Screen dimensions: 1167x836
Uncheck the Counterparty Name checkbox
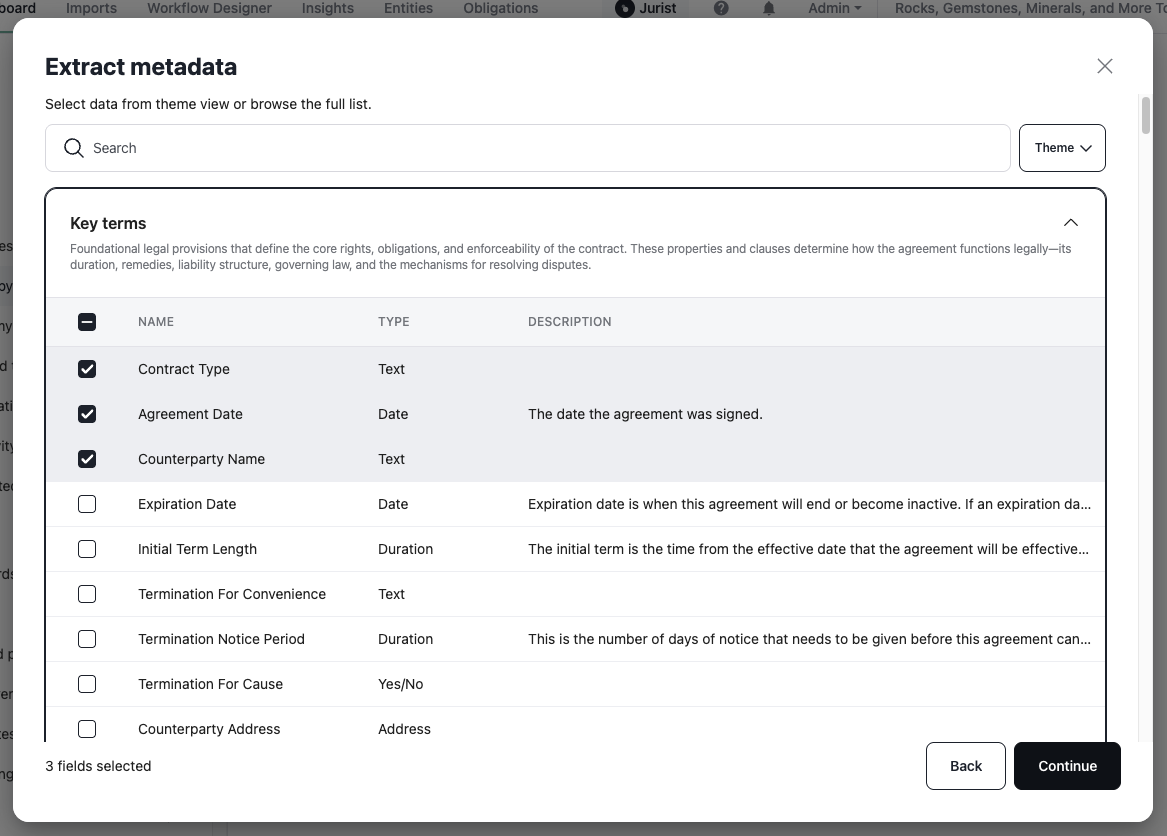coord(87,459)
